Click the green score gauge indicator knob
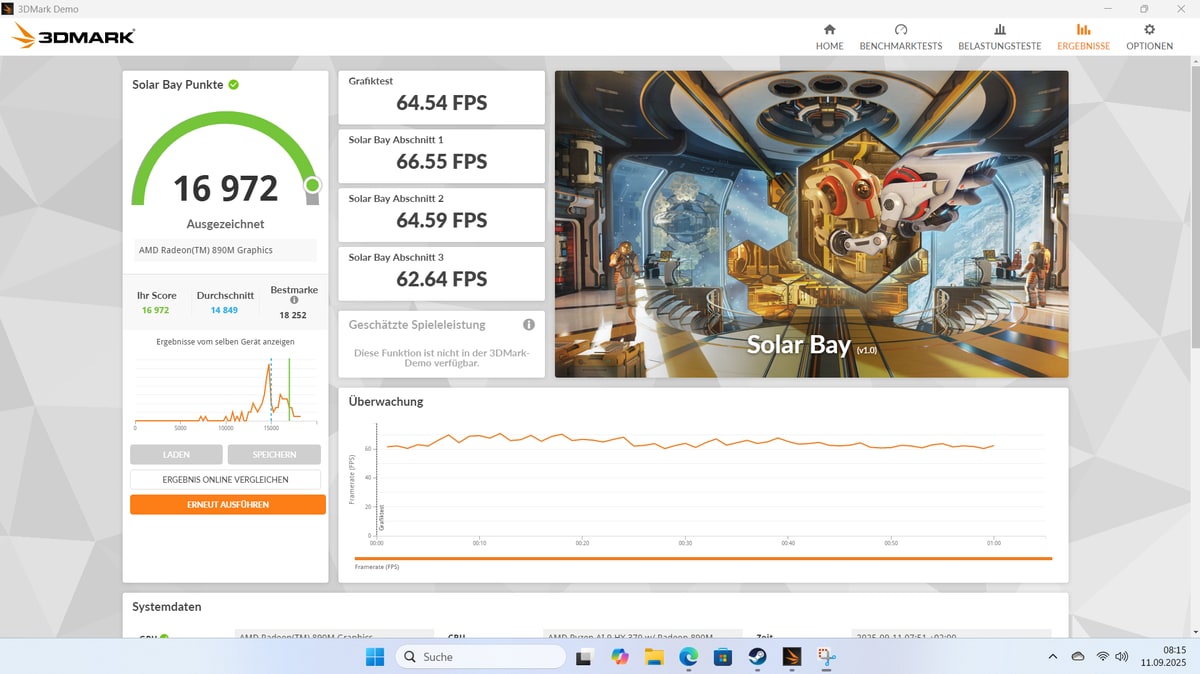Screen dimensions: 1200x674 tap(312, 185)
